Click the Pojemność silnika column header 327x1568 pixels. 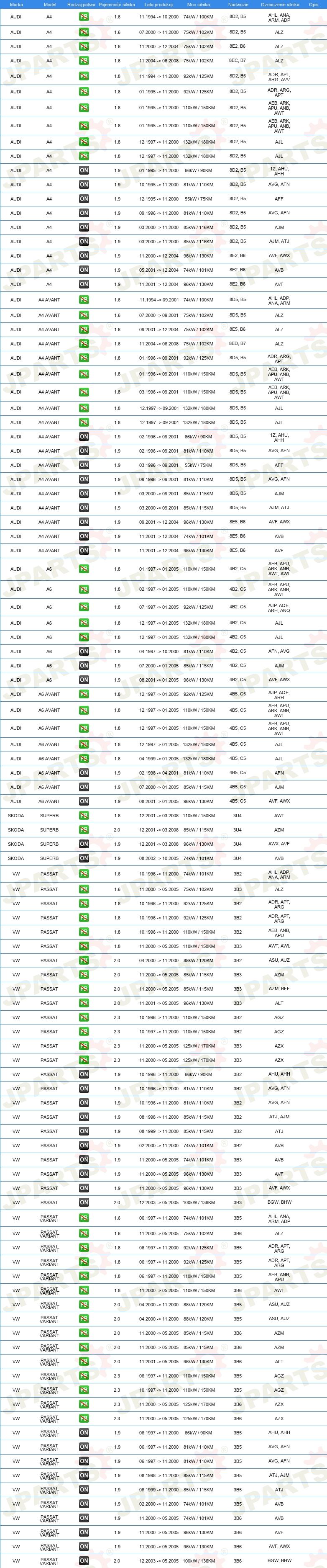[117, 4]
